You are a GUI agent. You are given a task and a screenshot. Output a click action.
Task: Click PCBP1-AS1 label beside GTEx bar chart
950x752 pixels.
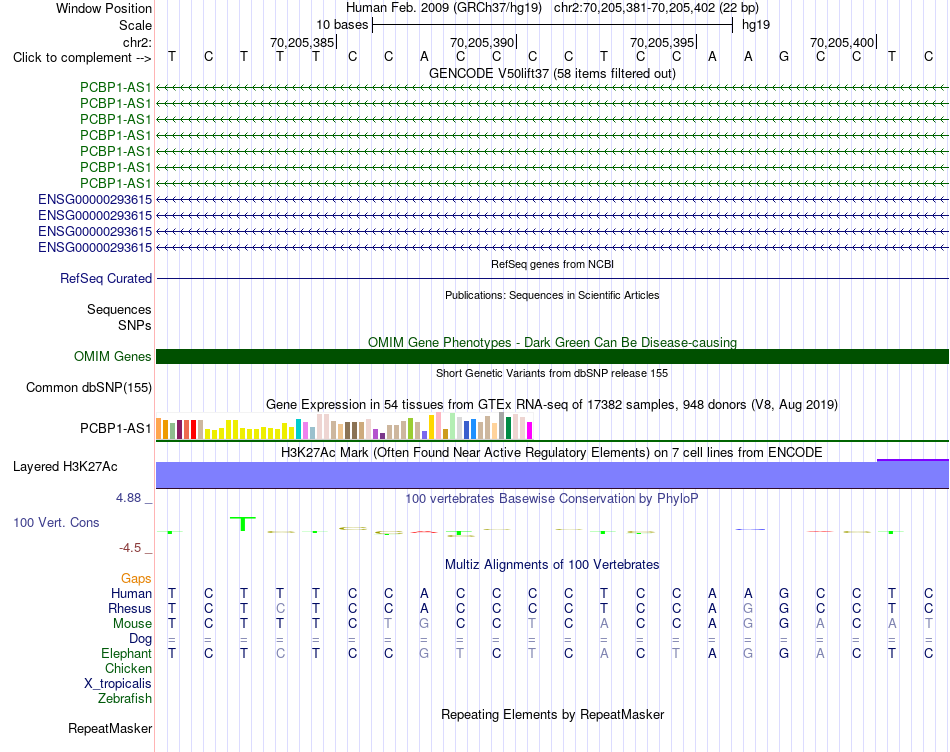(115, 428)
